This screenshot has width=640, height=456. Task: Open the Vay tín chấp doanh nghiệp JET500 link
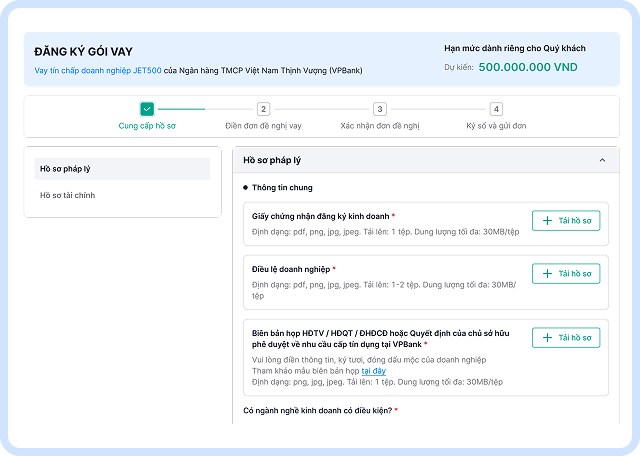click(x=98, y=71)
